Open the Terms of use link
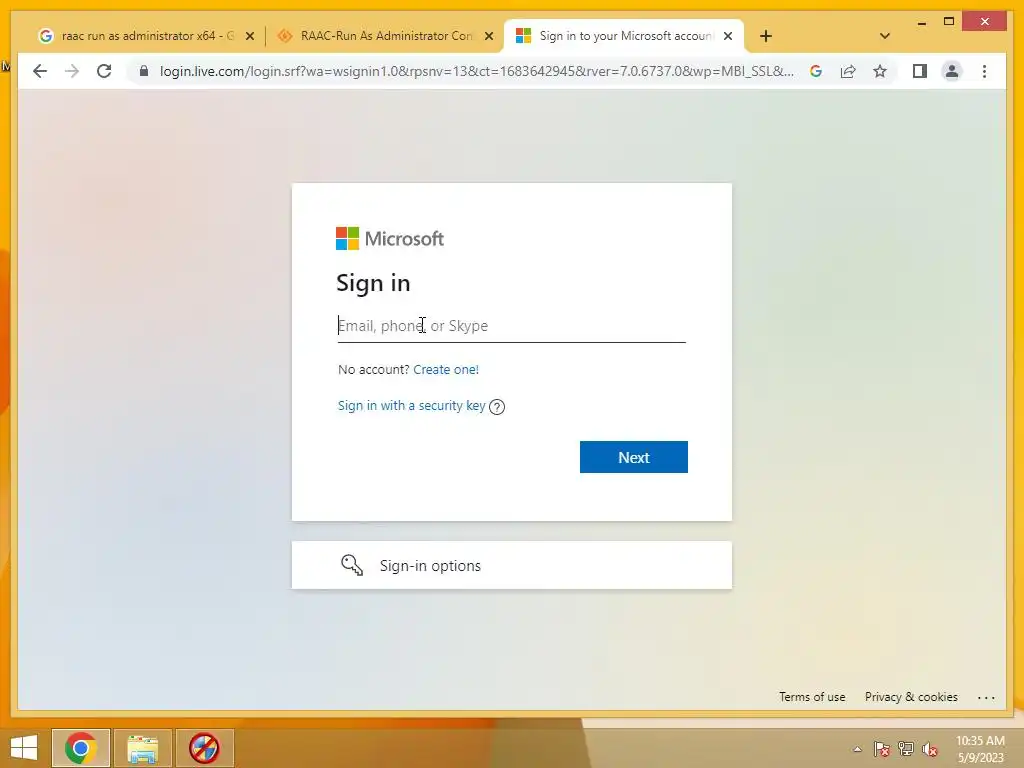The width and height of the screenshot is (1024, 768). click(812, 697)
